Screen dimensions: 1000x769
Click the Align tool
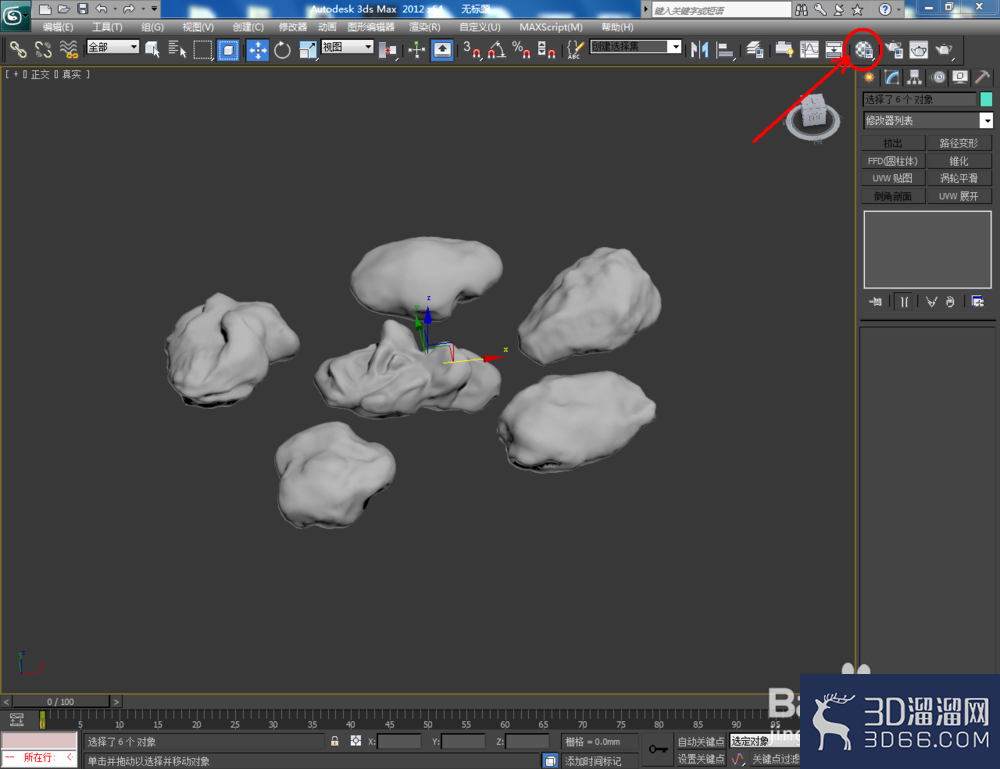pyautogui.click(x=725, y=49)
